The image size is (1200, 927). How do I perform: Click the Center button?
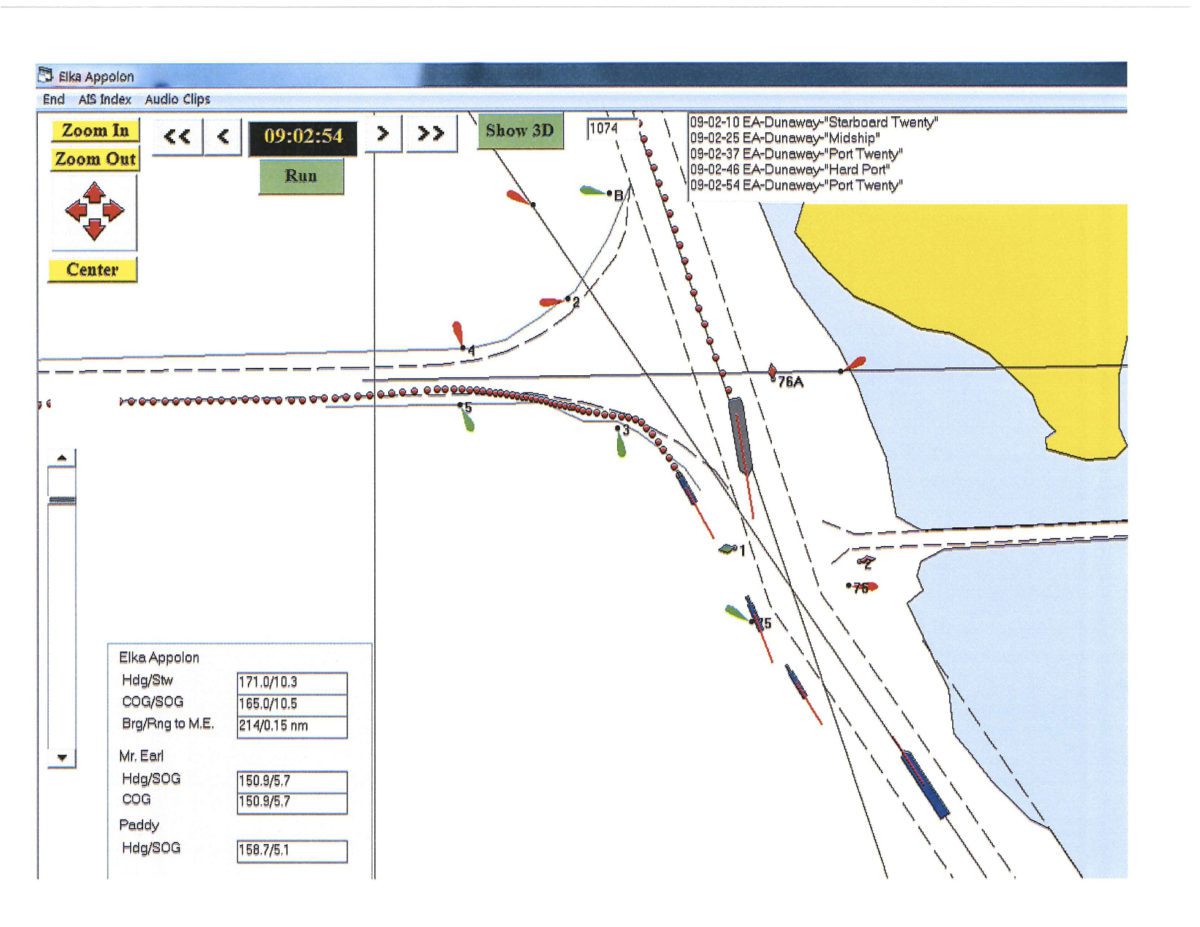[x=92, y=270]
